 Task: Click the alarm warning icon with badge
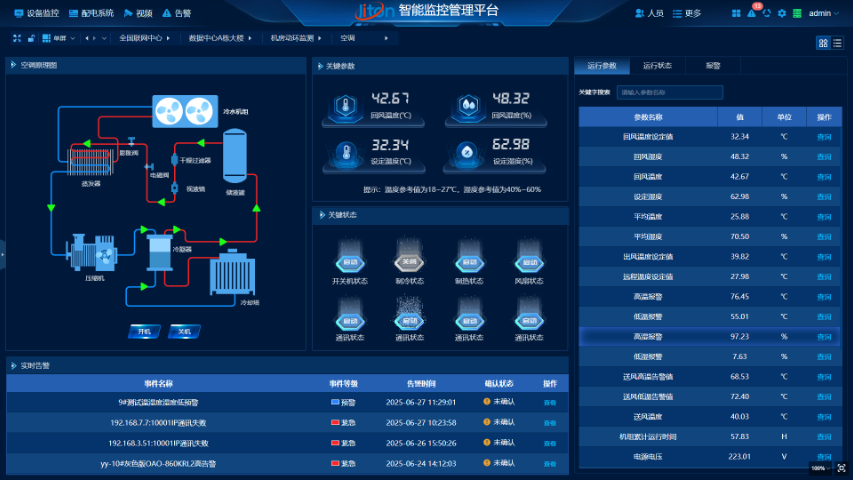[753, 13]
